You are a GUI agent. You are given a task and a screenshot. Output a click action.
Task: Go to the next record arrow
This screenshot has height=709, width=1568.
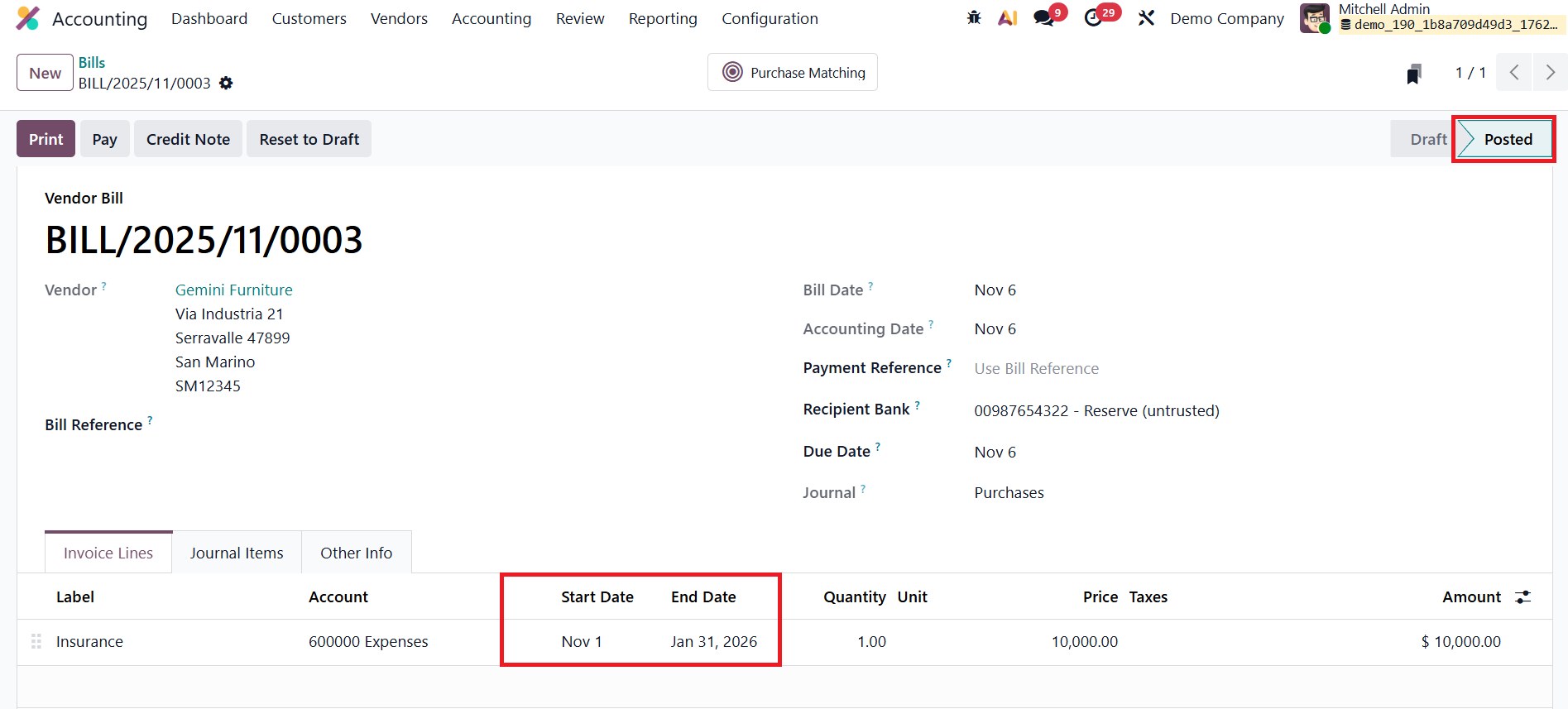click(1550, 73)
